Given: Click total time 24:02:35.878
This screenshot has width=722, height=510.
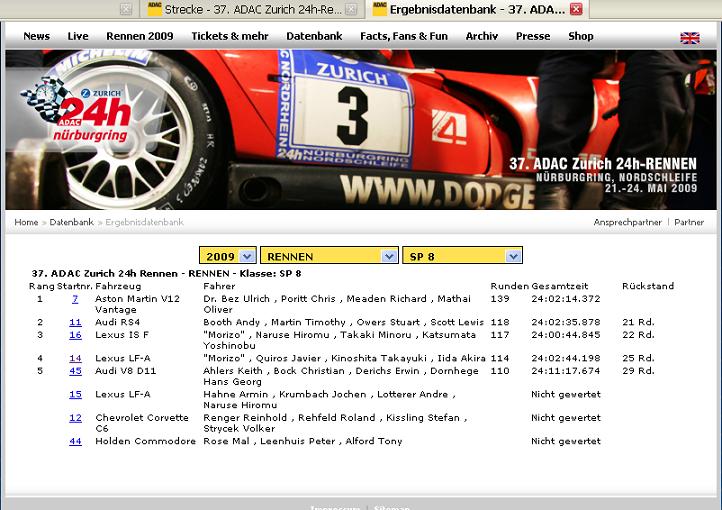Looking at the screenshot, I should (x=566, y=322).
